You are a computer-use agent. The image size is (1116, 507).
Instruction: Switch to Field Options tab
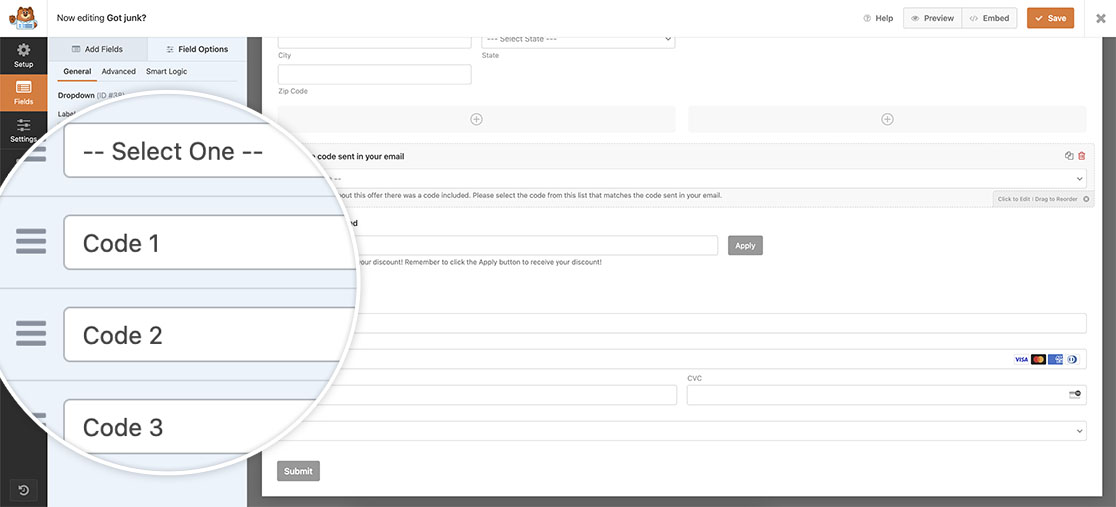(x=197, y=49)
